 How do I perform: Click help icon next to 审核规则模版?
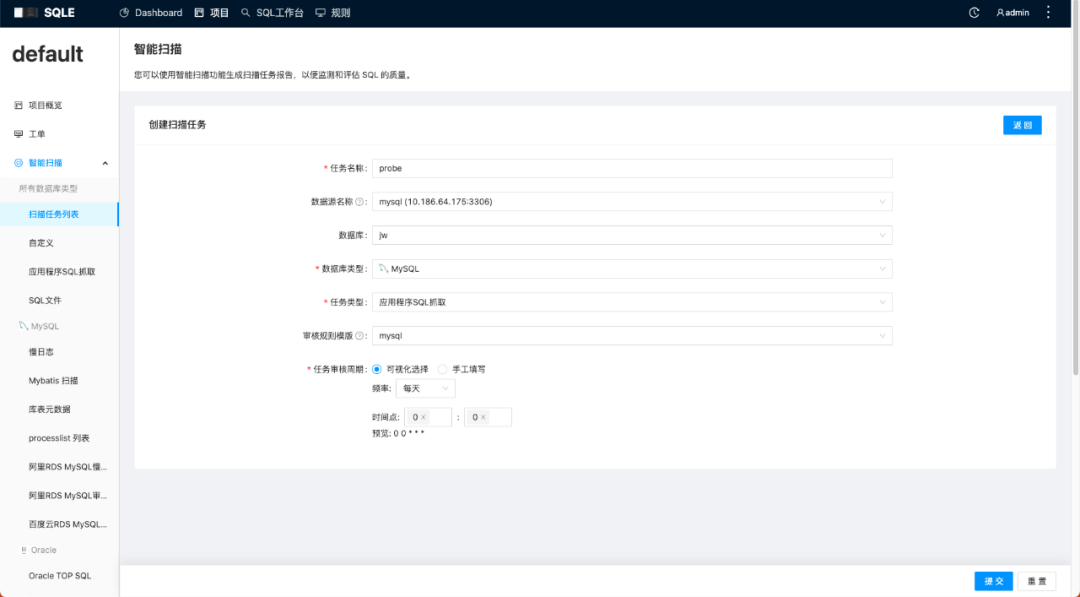click(x=360, y=336)
